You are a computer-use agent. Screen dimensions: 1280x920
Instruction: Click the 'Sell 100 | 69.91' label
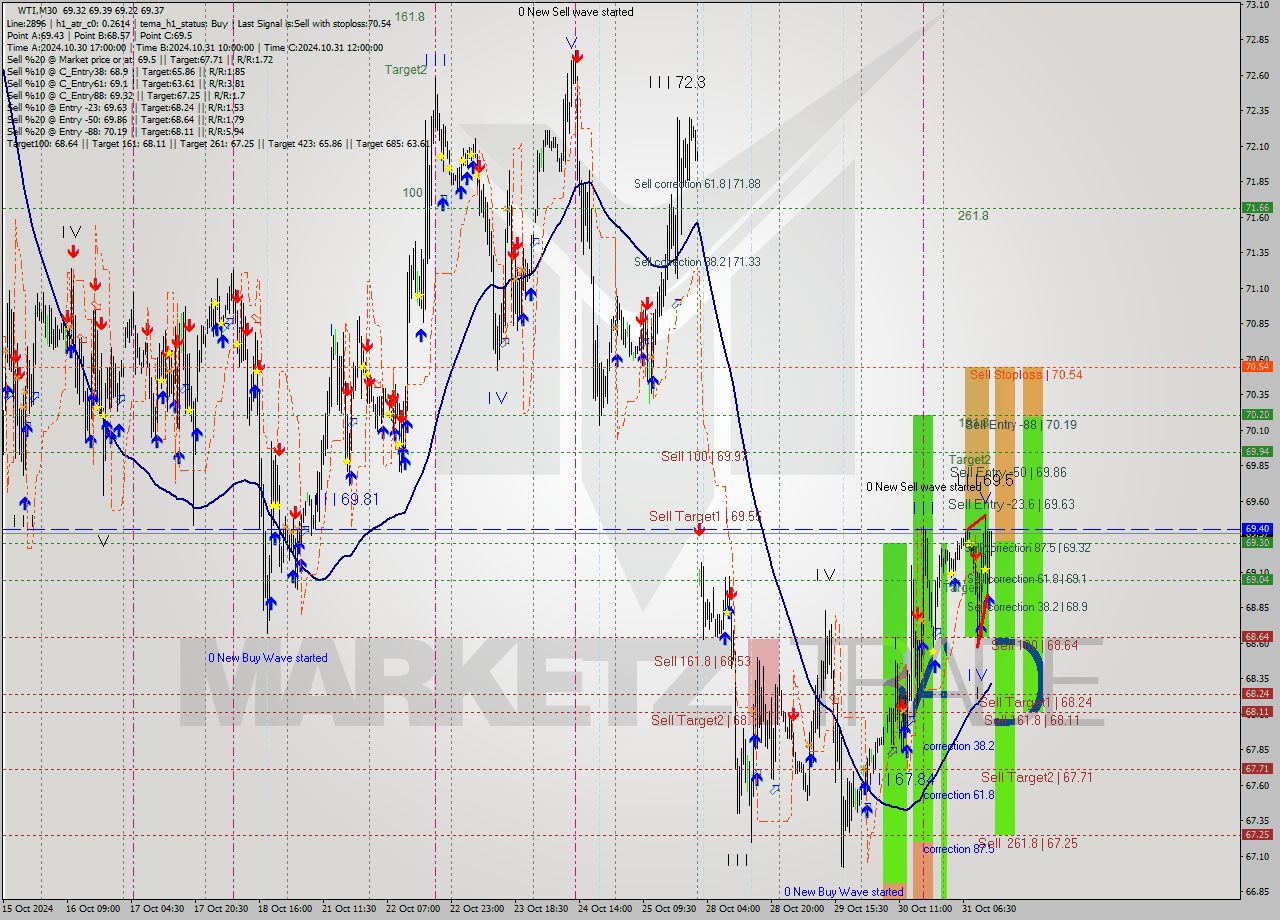pos(704,456)
